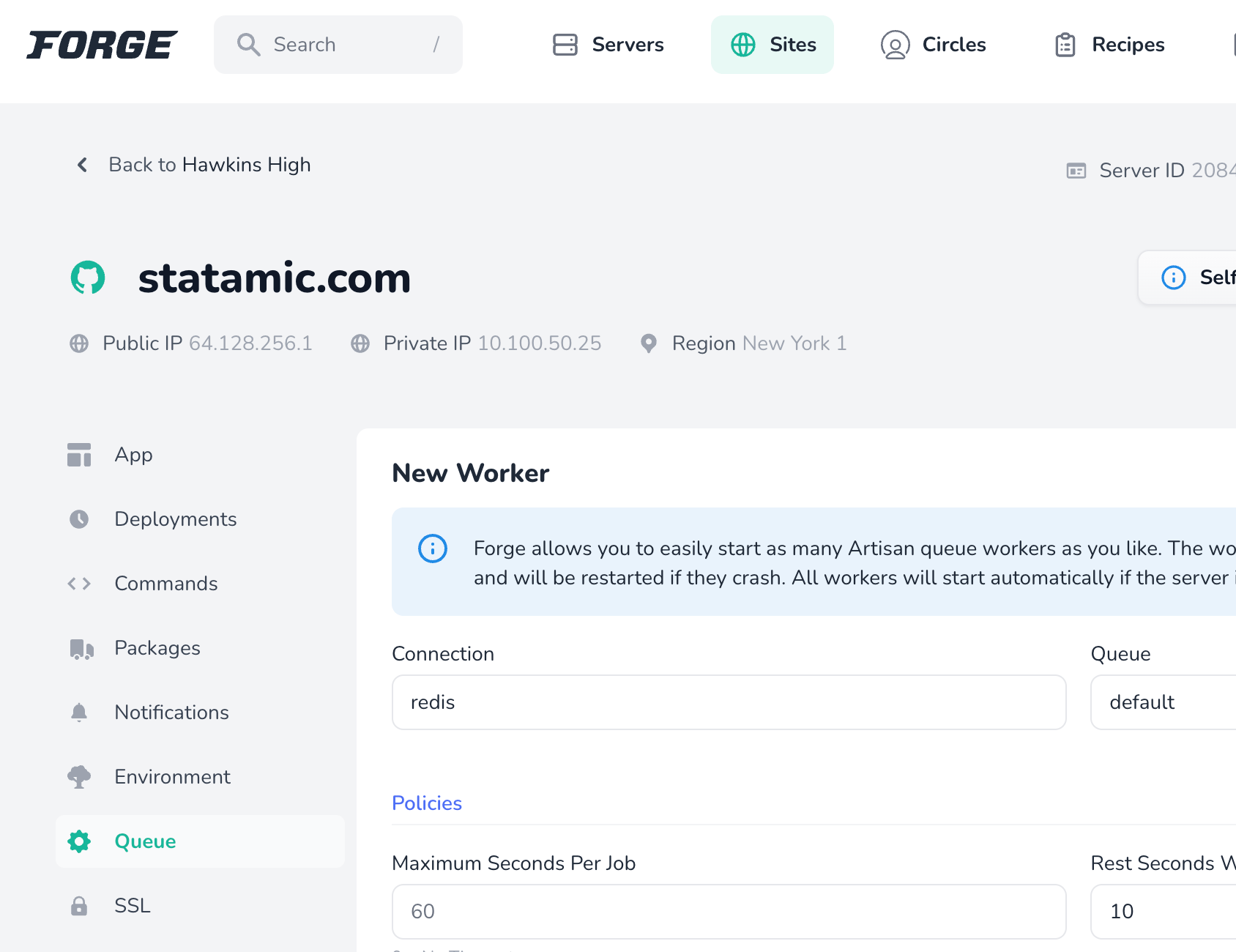Click the info icon in the worker notice banner
Viewport: 1236px width, 952px height.
coord(432,548)
